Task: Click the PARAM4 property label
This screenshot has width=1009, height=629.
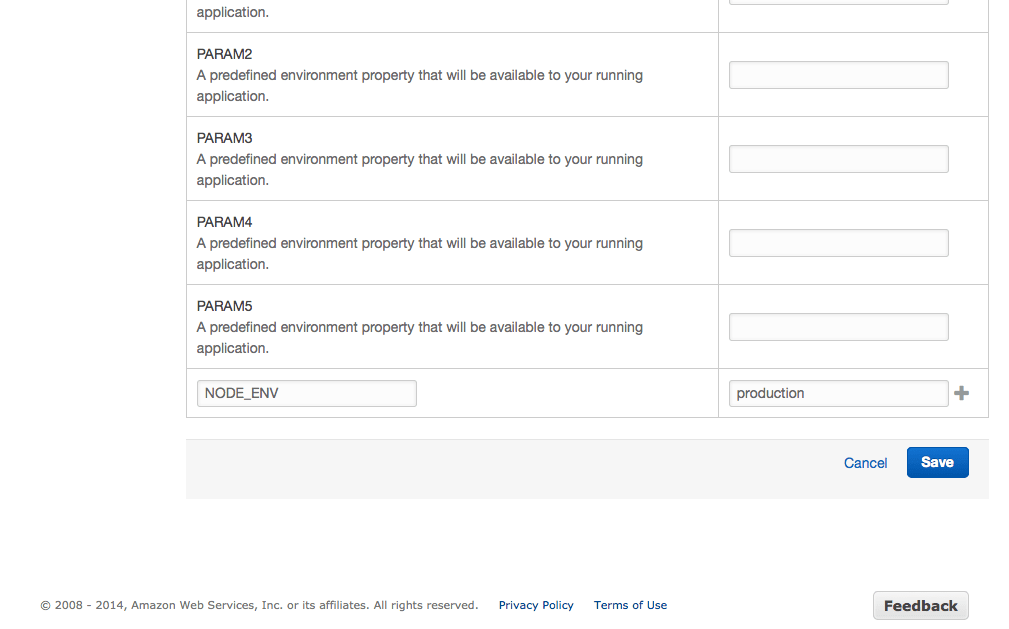Action: pyautogui.click(x=224, y=222)
